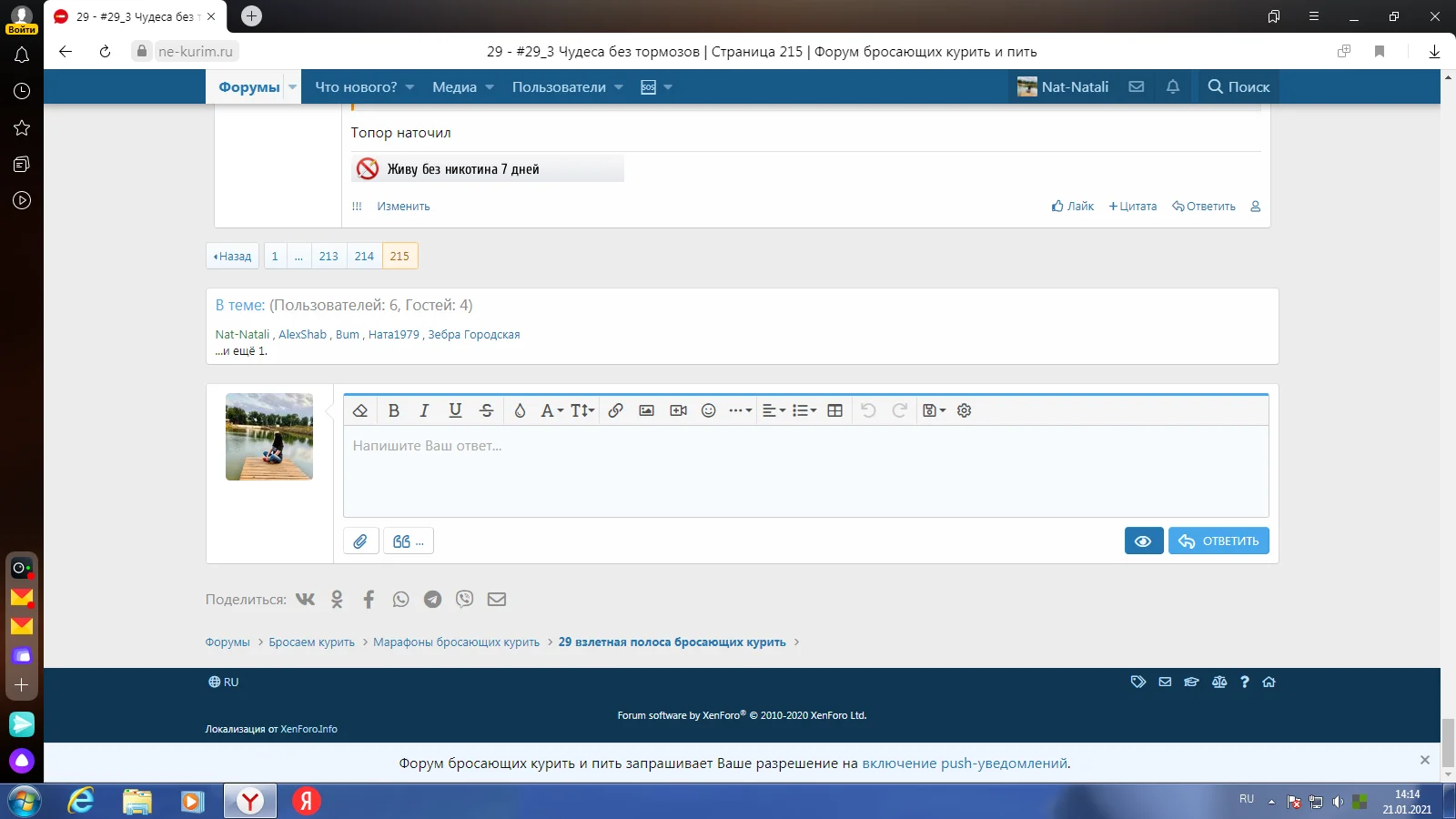Click the Назад pagination button
The width and height of the screenshot is (1456, 819).
[x=233, y=257]
